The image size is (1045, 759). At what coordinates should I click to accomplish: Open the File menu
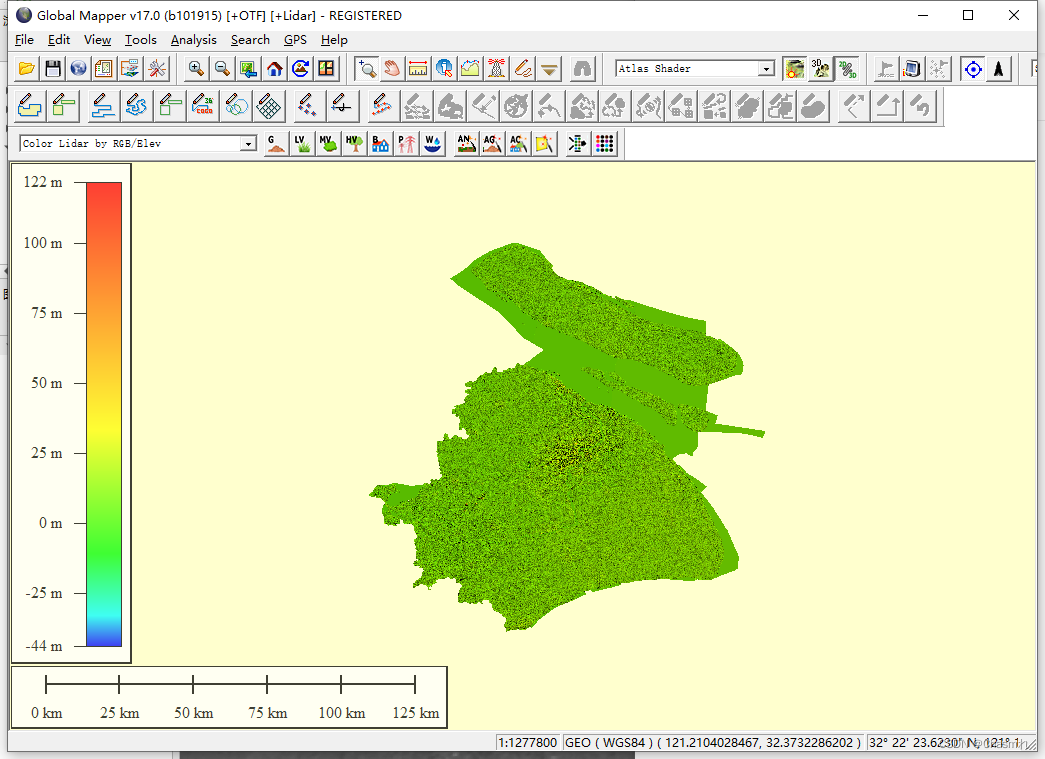click(x=24, y=40)
